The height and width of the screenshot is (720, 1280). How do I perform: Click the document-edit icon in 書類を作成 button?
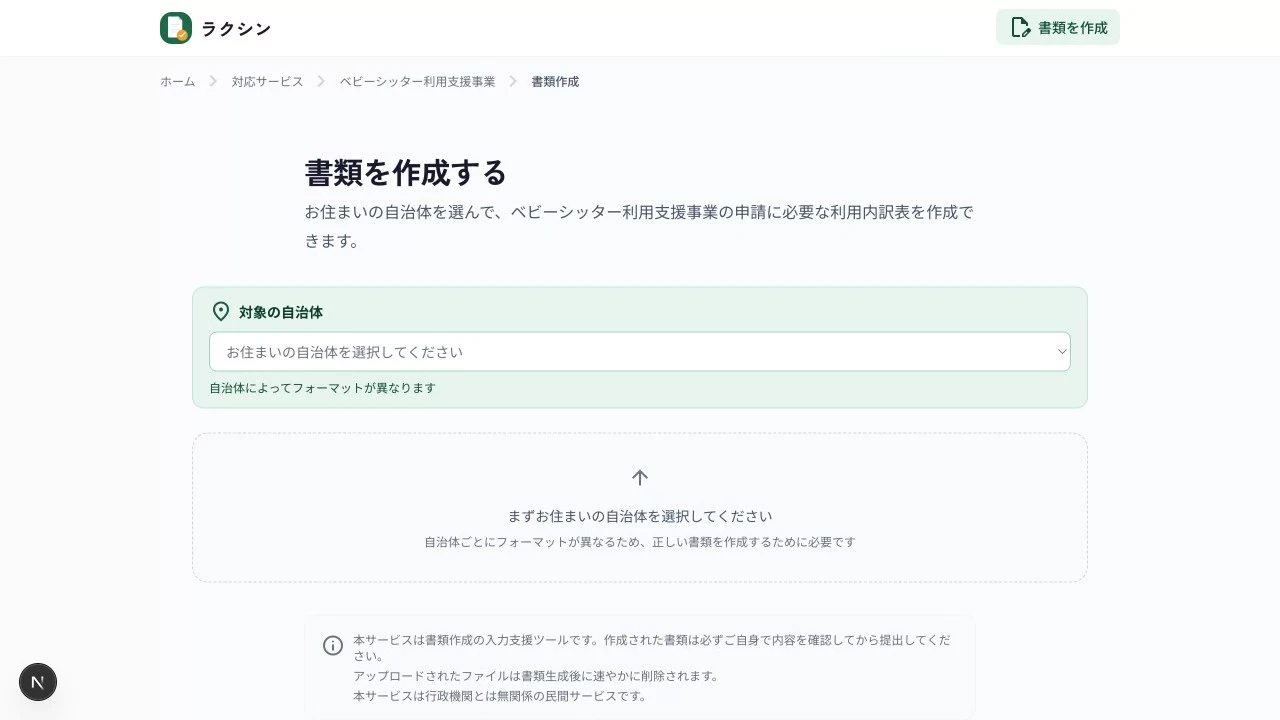[1020, 28]
